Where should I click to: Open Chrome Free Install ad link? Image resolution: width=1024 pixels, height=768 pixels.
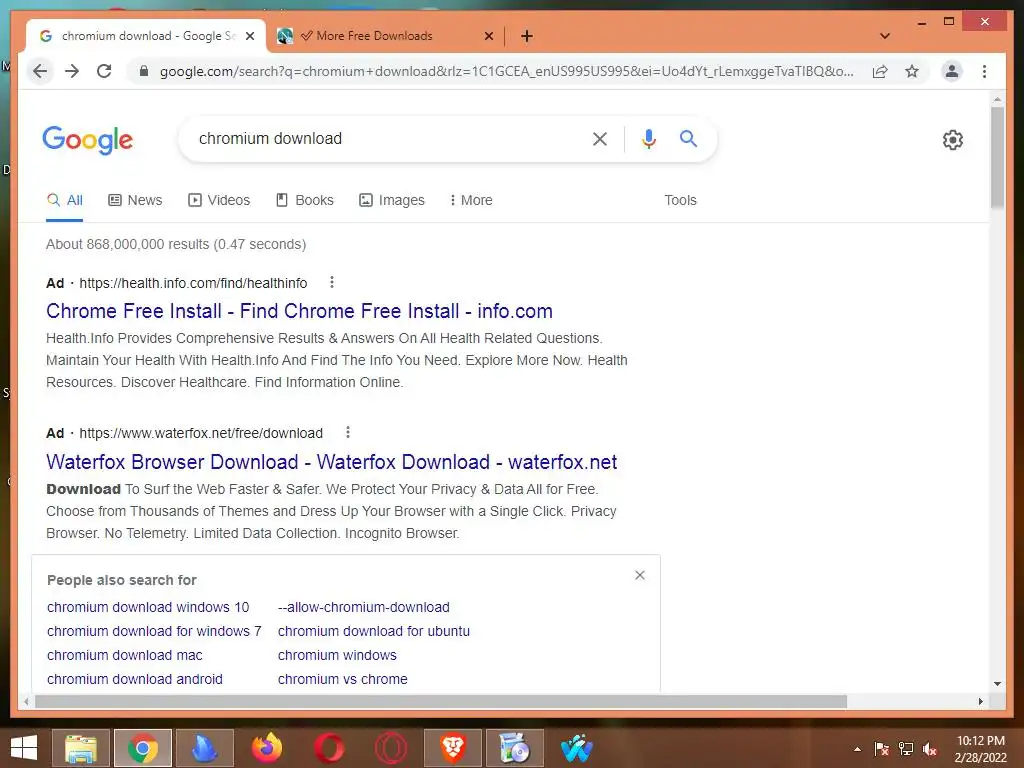coord(299,311)
